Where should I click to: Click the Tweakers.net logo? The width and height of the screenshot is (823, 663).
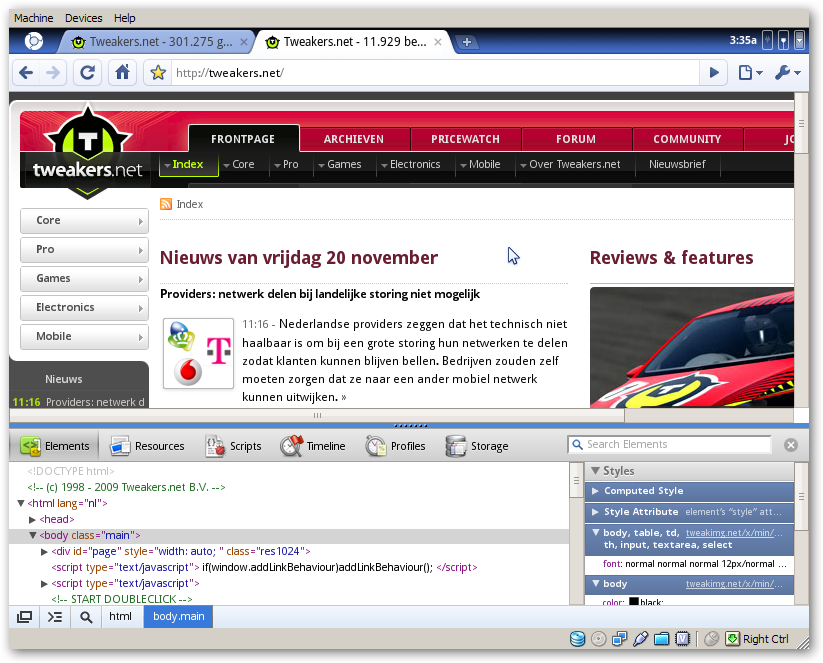coord(87,151)
